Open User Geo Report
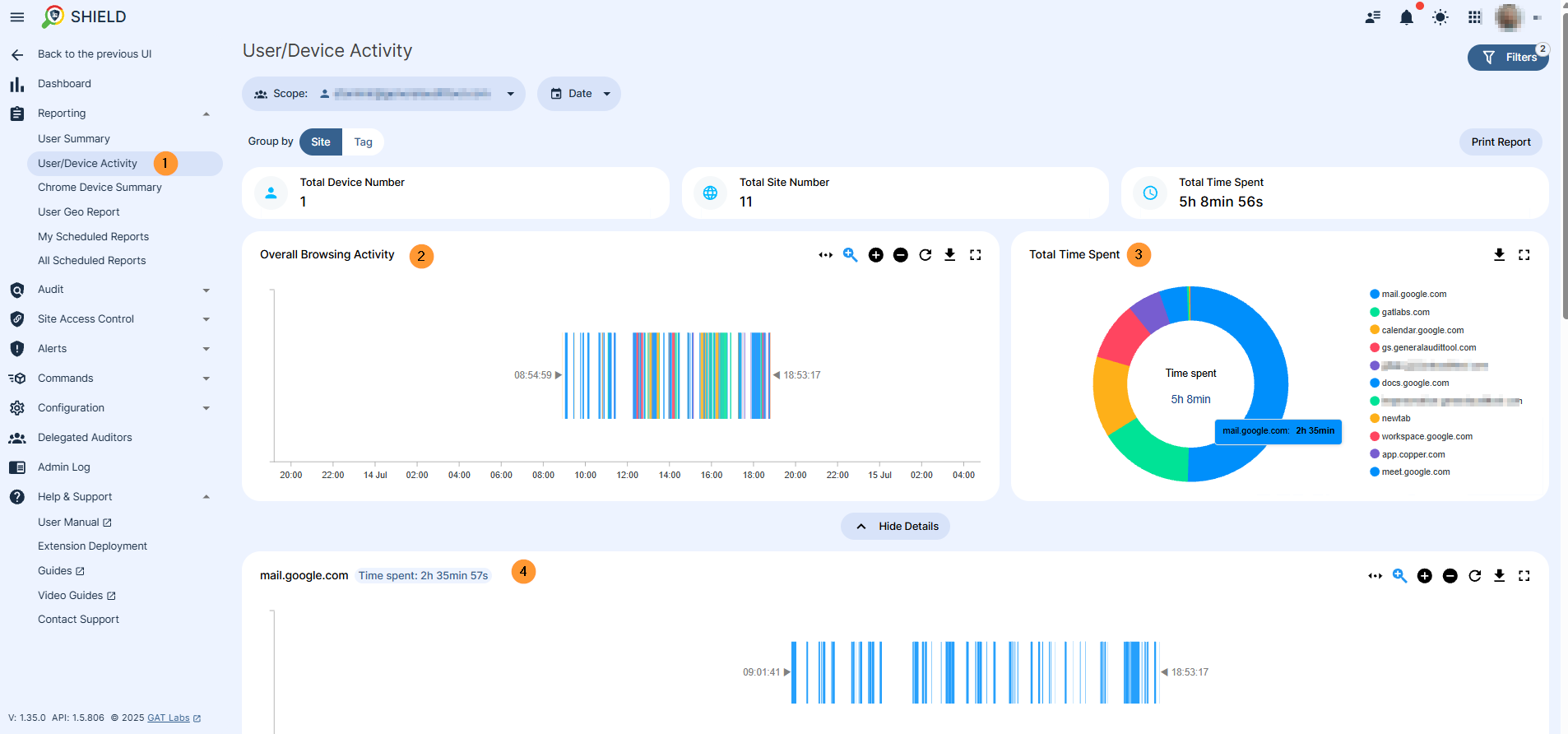The image size is (1568, 734). [79, 212]
